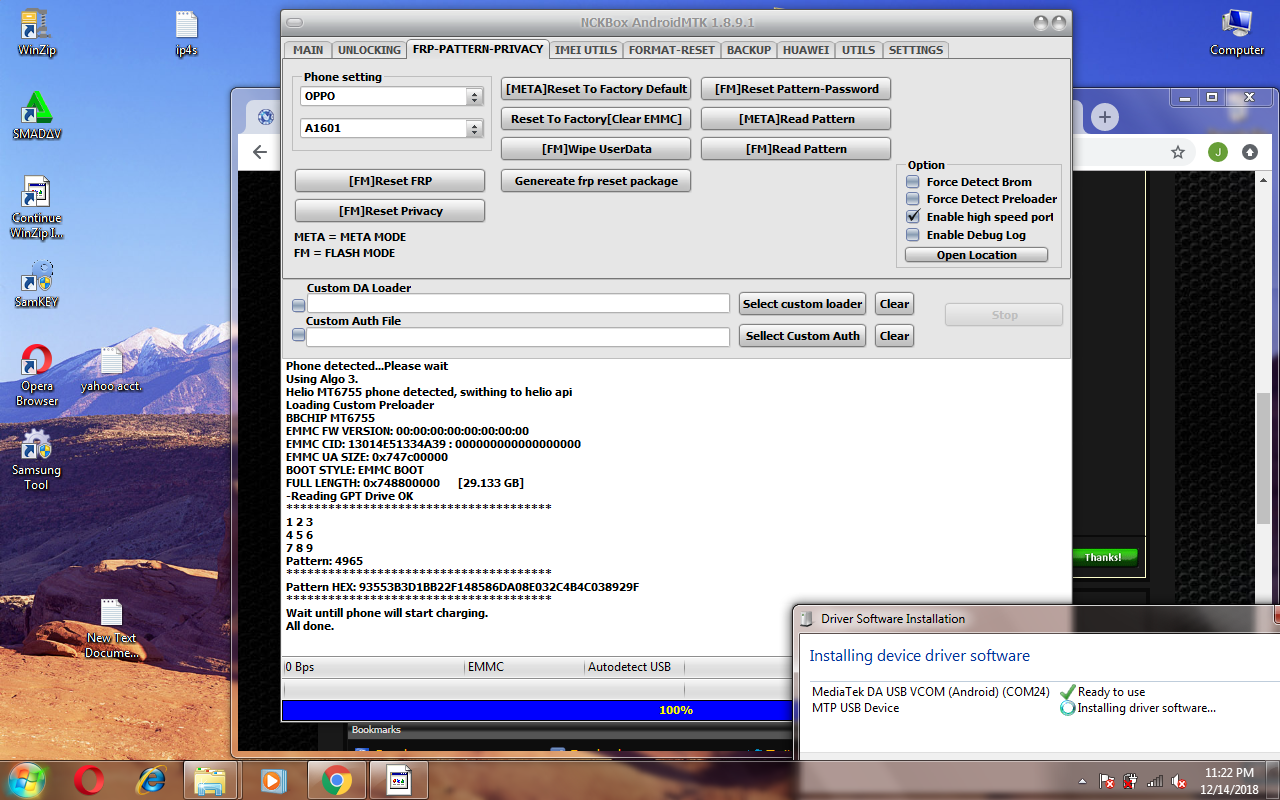Image resolution: width=1280 pixels, height=800 pixels.
Task: Clear the Custom DA Loader path
Action: coord(894,304)
